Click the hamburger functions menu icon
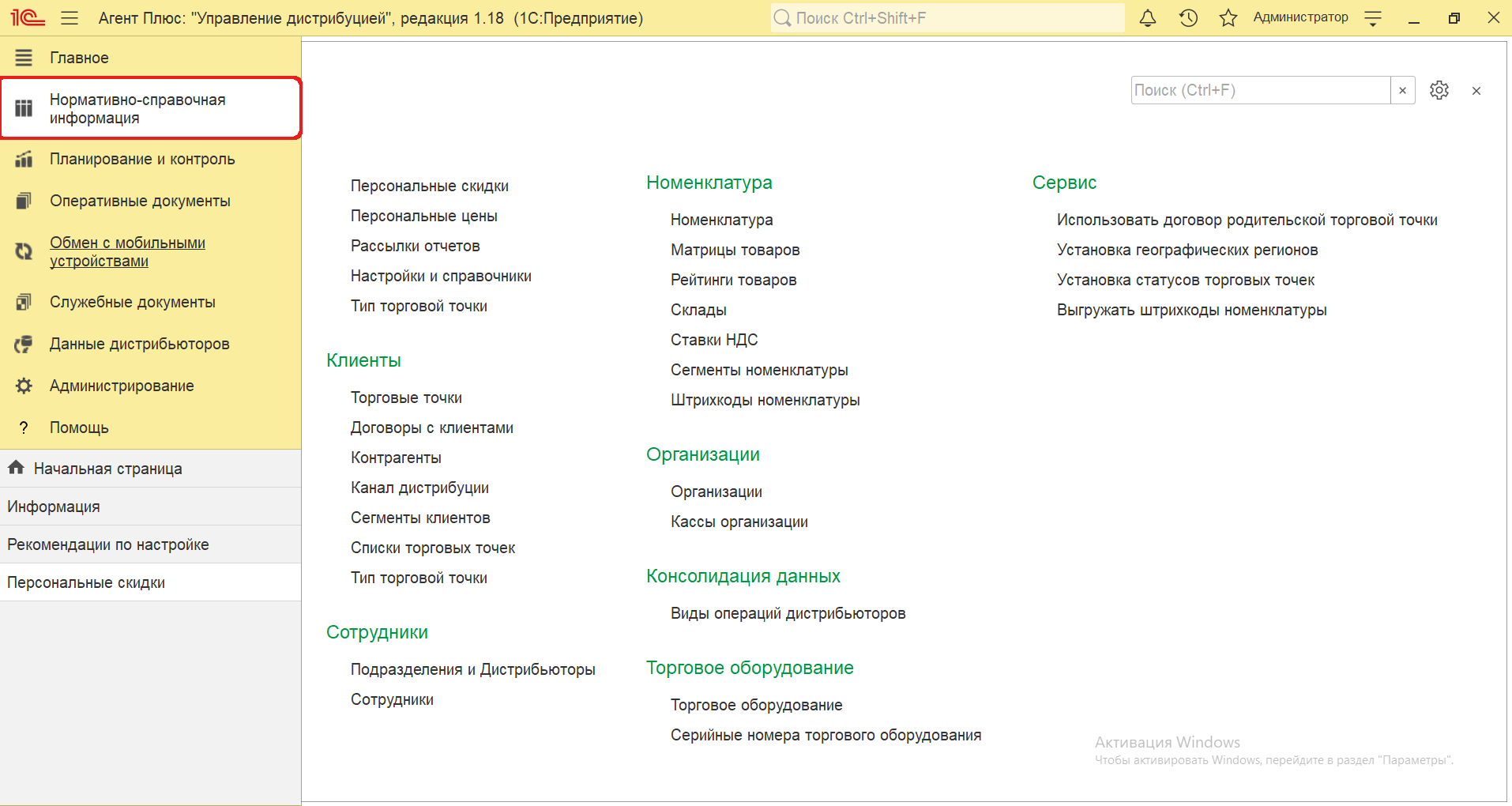This screenshot has width=1512, height=806. point(70,18)
